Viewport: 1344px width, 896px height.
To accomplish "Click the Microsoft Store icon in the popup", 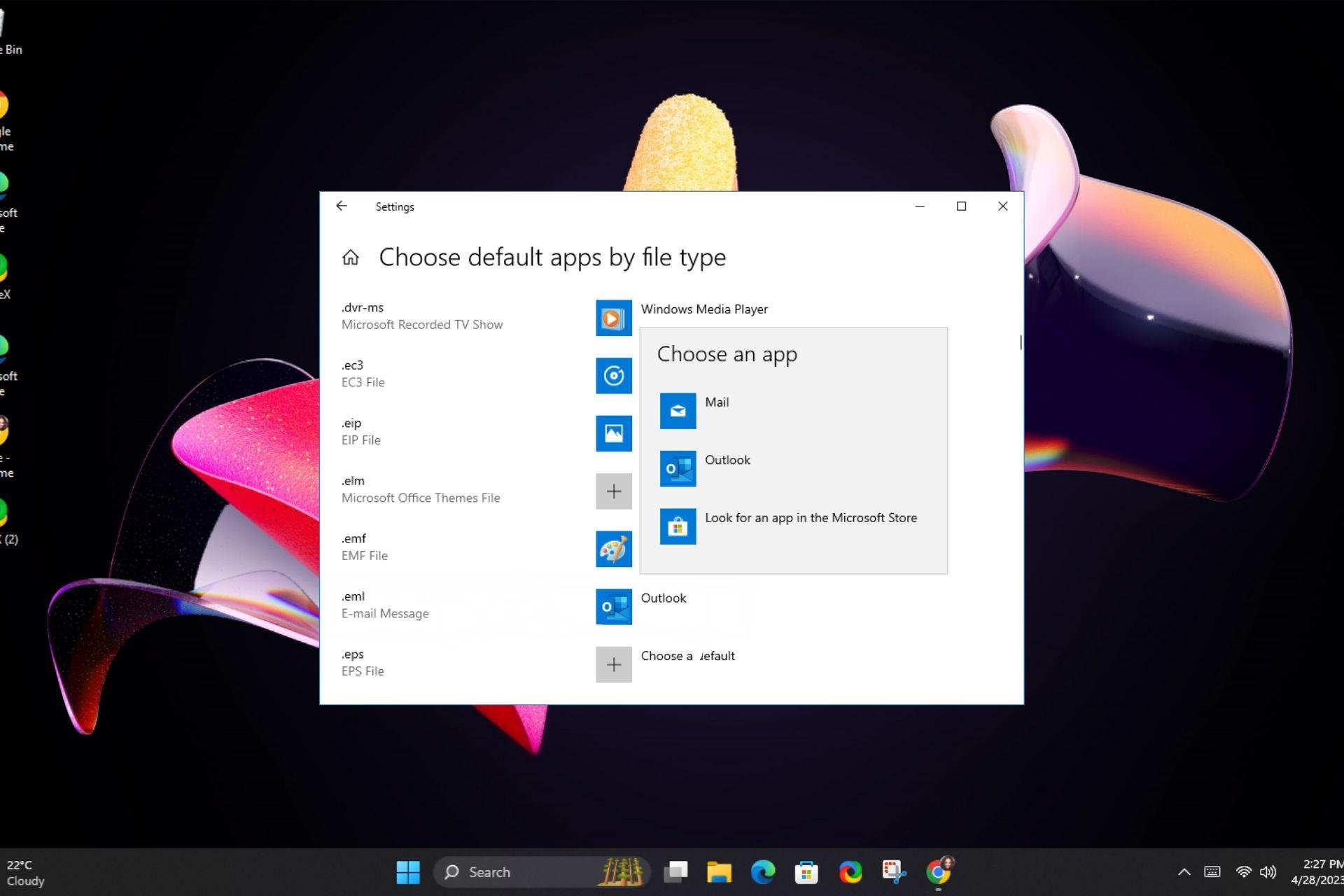I will point(678,526).
